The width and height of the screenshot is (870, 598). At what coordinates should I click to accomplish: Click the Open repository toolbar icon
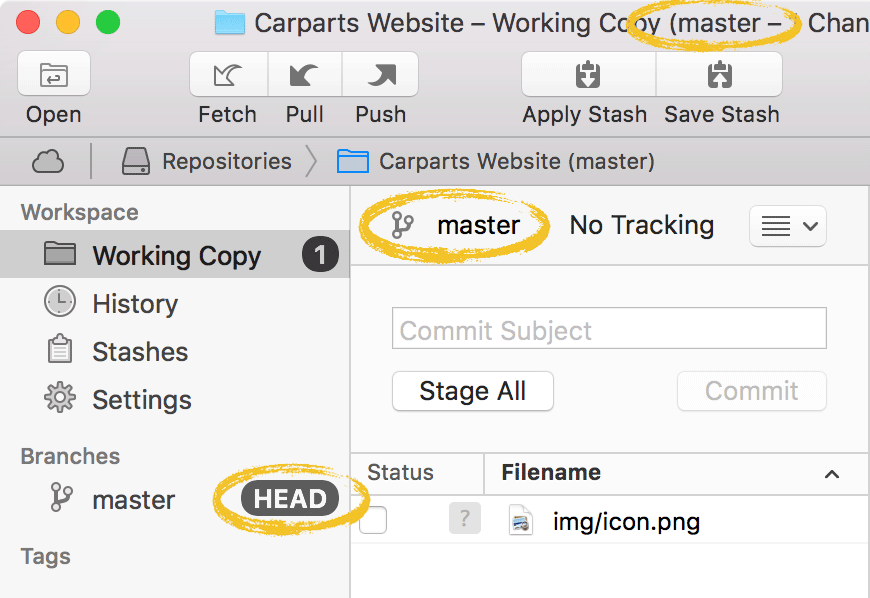click(x=54, y=75)
